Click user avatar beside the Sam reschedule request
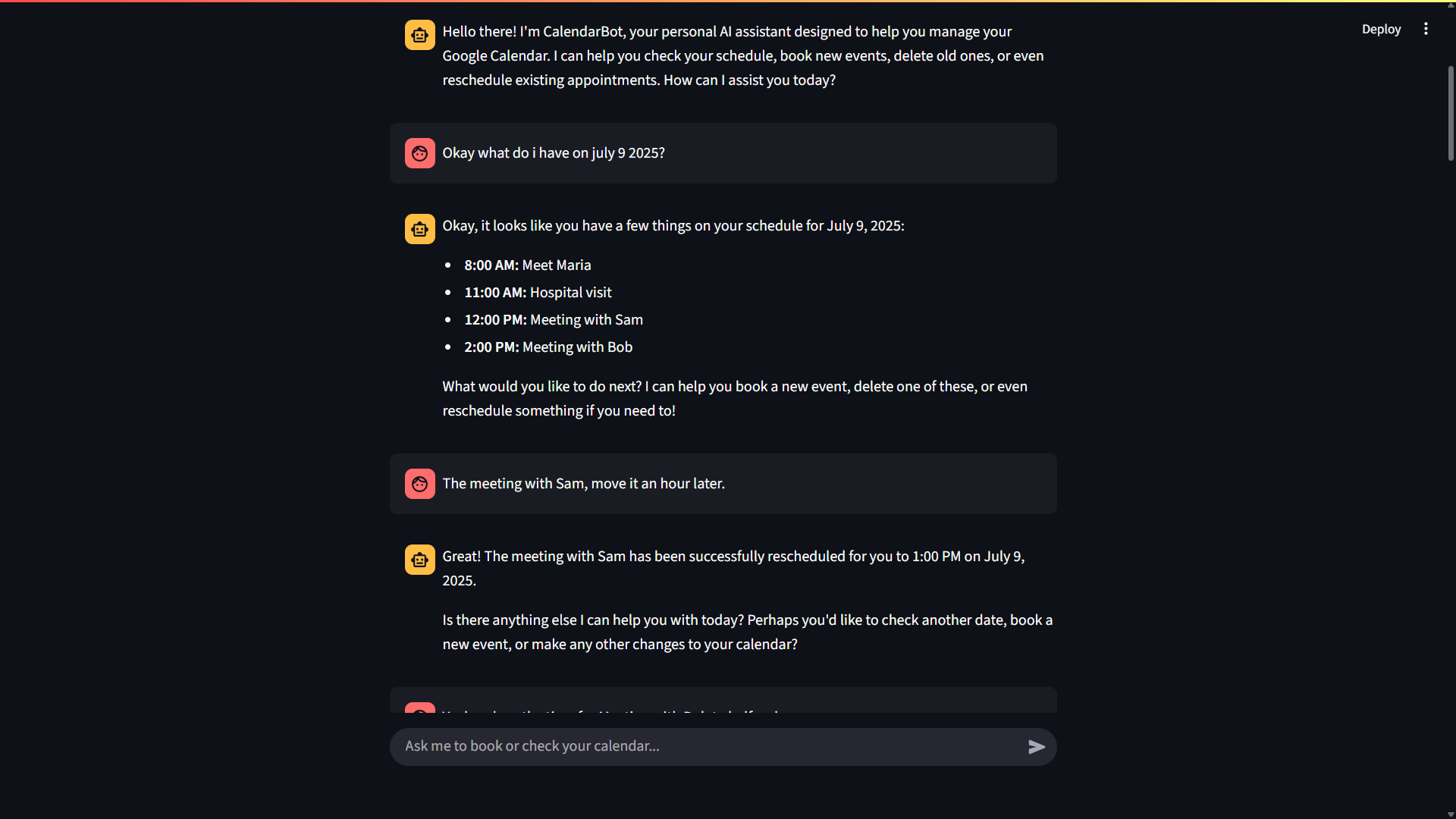Screen dimensions: 1456x819 click(x=419, y=484)
